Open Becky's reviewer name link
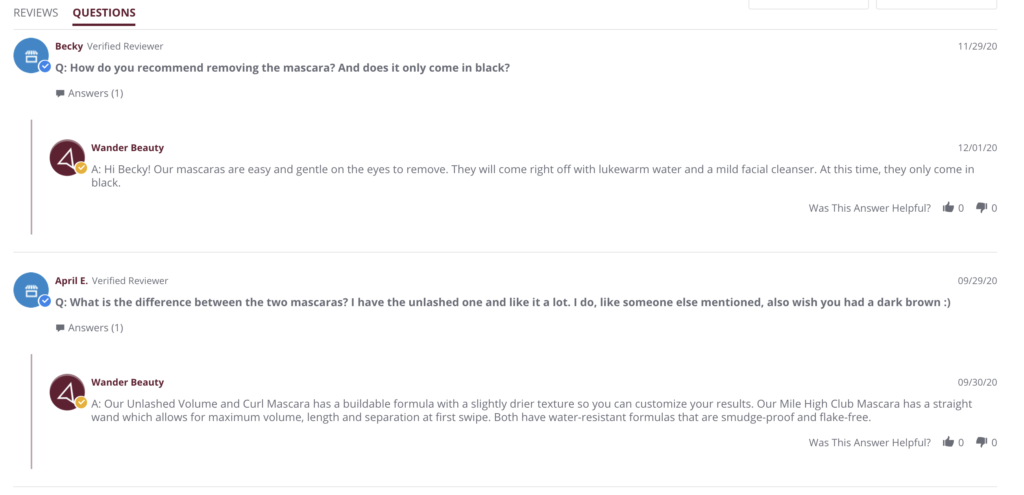 pos(69,46)
